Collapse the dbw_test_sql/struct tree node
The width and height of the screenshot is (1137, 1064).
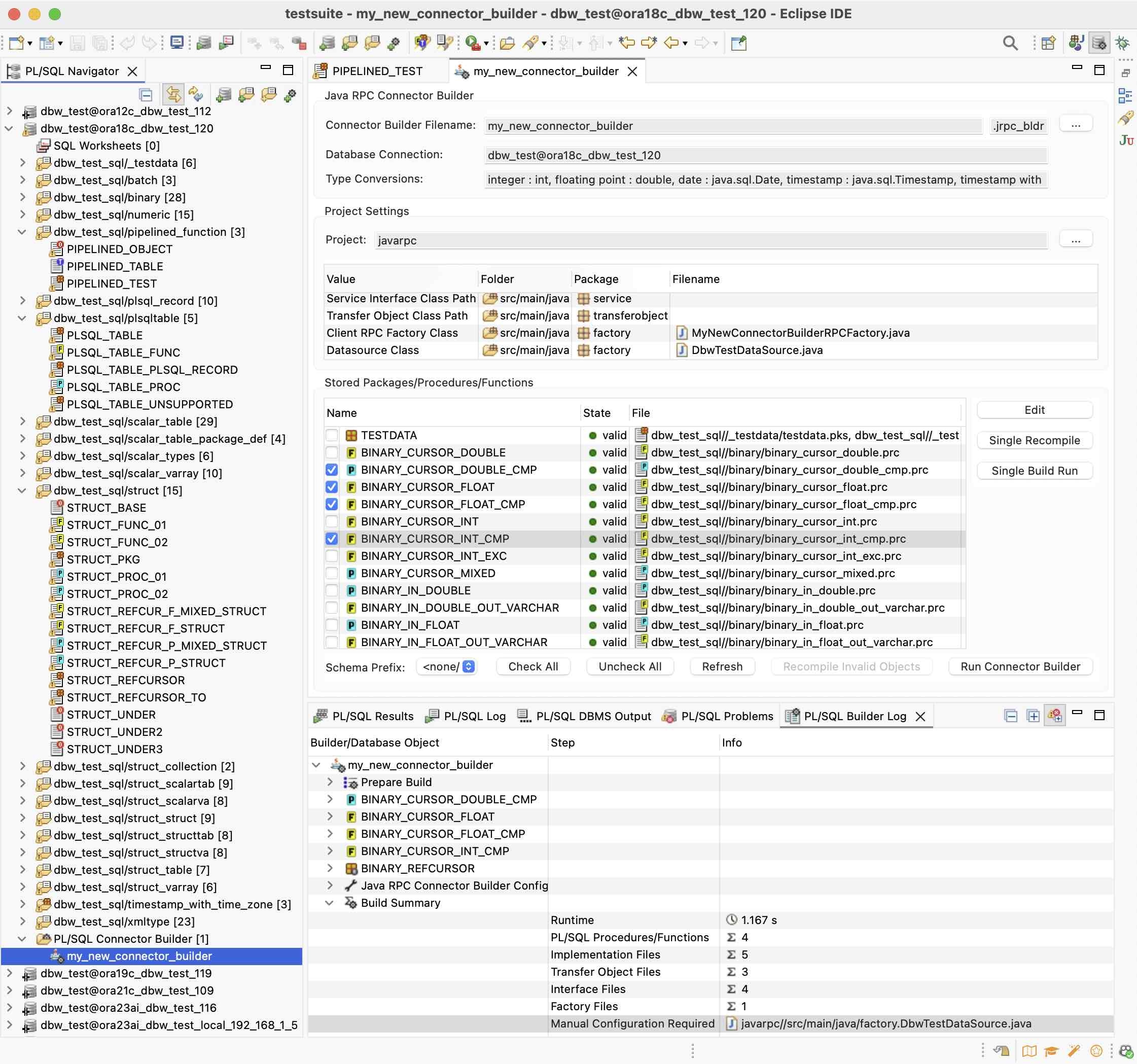coord(22,490)
